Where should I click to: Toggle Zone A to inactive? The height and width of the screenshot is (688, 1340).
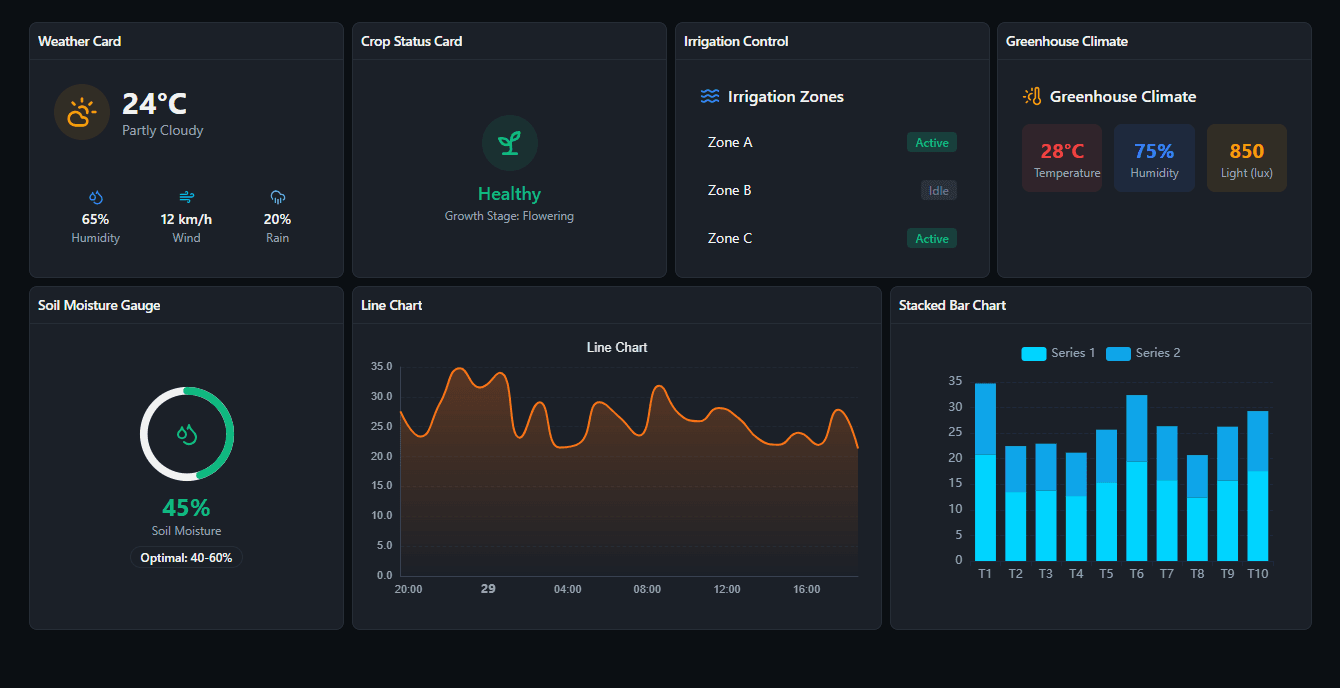pos(931,142)
